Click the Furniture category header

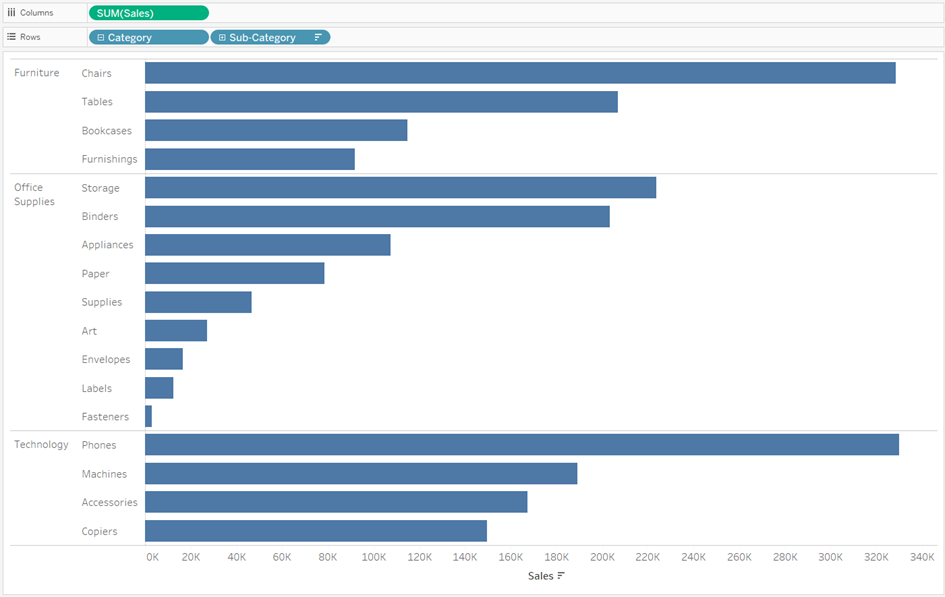38,72
